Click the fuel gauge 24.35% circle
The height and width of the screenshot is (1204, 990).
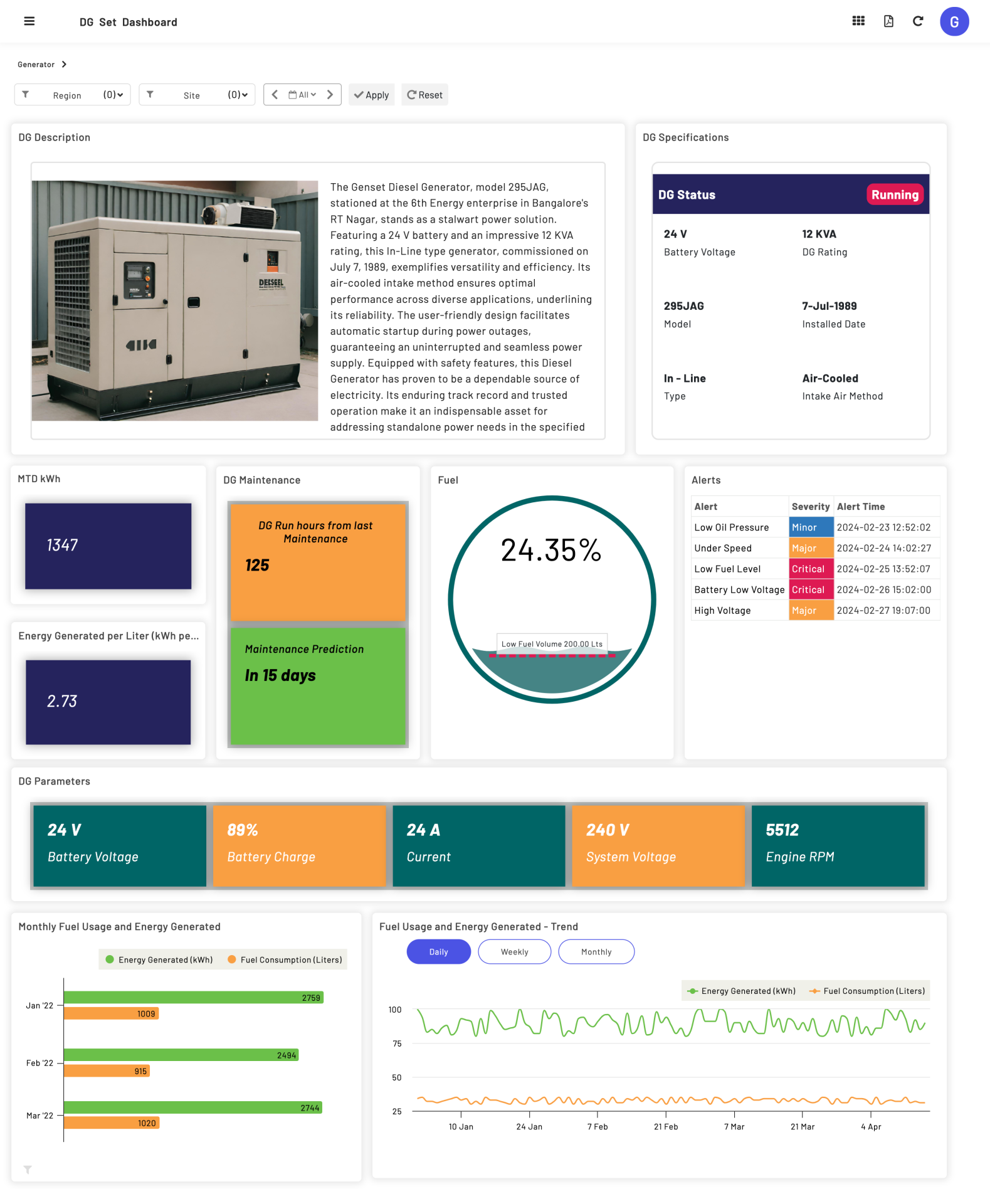click(x=552, y=599)
